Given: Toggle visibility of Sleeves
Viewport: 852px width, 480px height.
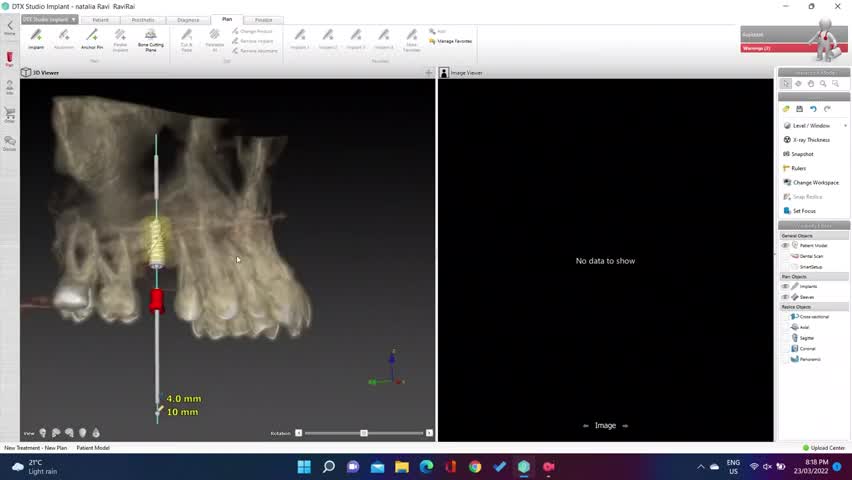Looking at the screenshot, I should (x=785, y=297).
